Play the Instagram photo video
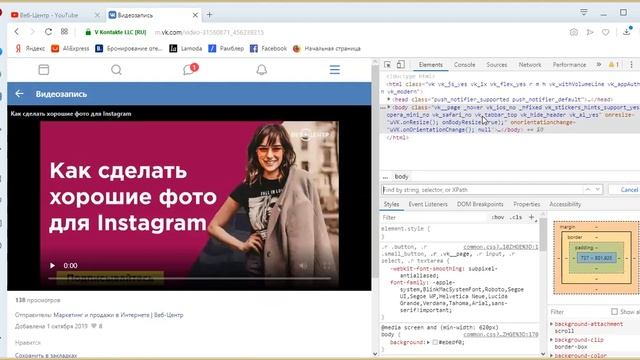 click(x=52, y=265)
